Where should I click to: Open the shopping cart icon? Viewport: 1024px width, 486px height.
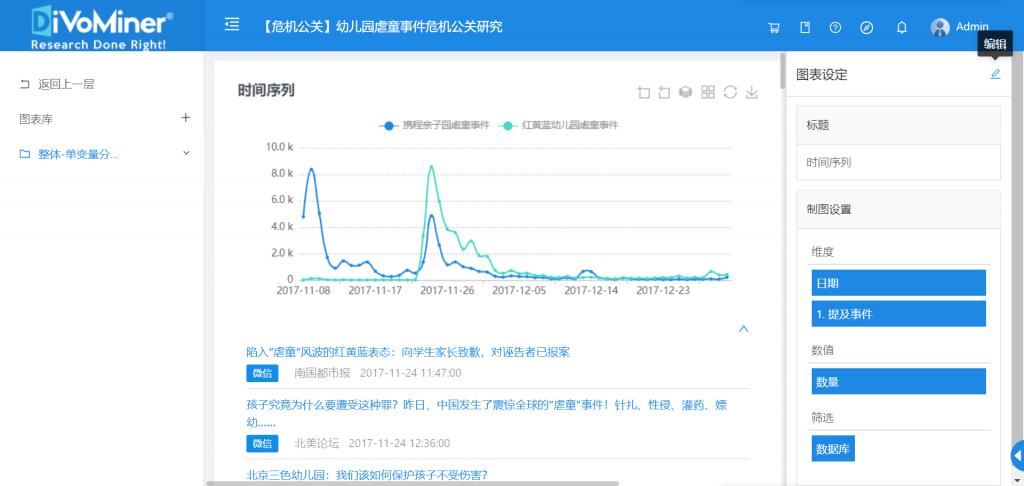[x=773, y=27]
